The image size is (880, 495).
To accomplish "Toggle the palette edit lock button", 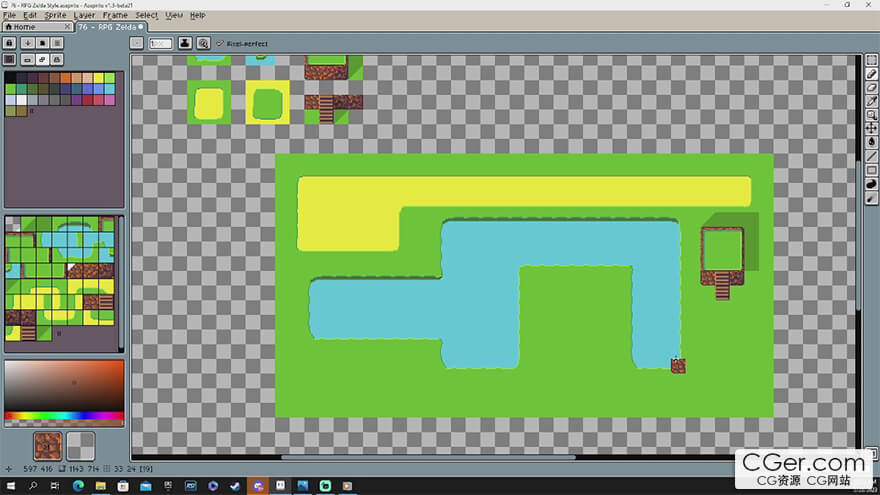I will 9,43.
